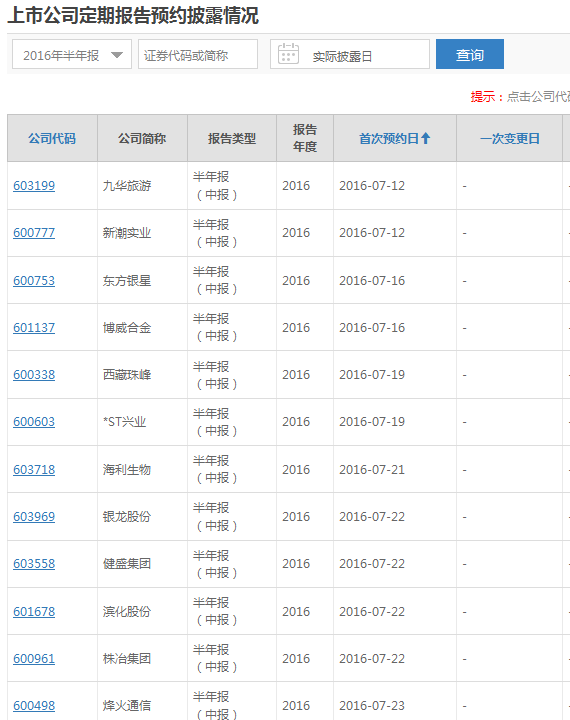Sort by 公司代码 column header
The image size is (570, 720).
[x=52, y=139]
